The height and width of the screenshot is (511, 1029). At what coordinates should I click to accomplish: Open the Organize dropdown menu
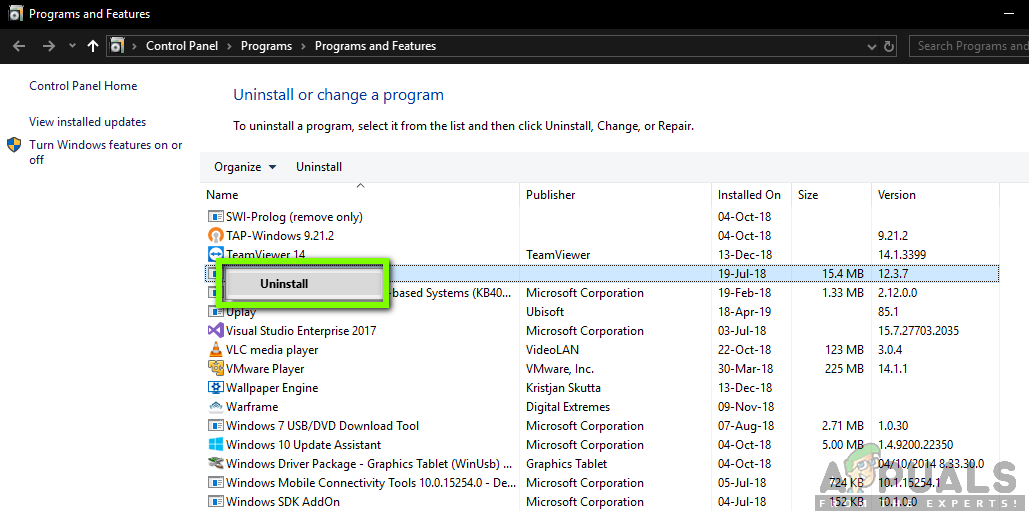click(x=245, y=167)
